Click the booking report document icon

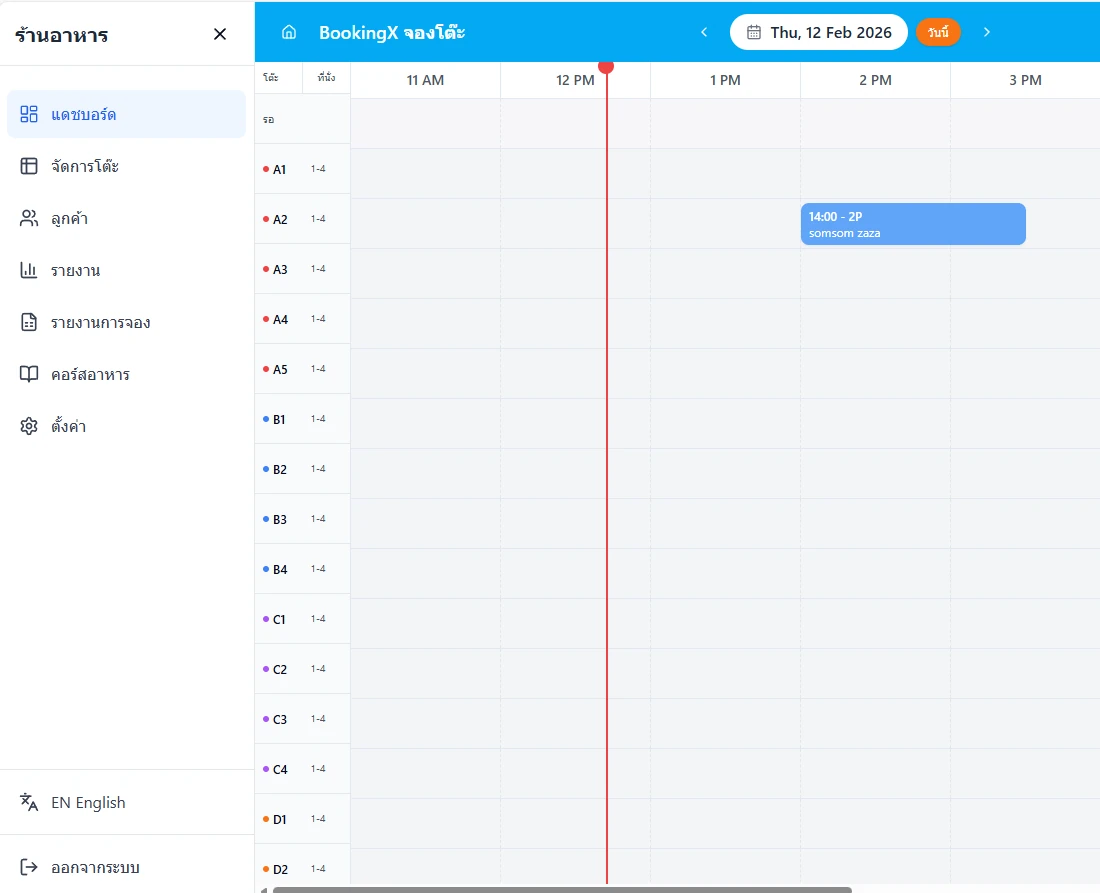click(x=29, y=322)
